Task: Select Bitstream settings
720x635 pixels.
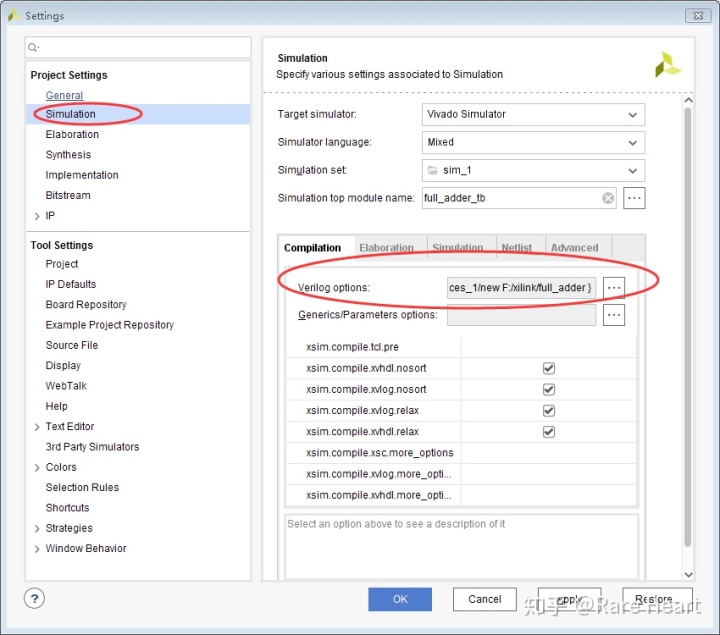Action: pyautogui.click(x=68, y=195)
